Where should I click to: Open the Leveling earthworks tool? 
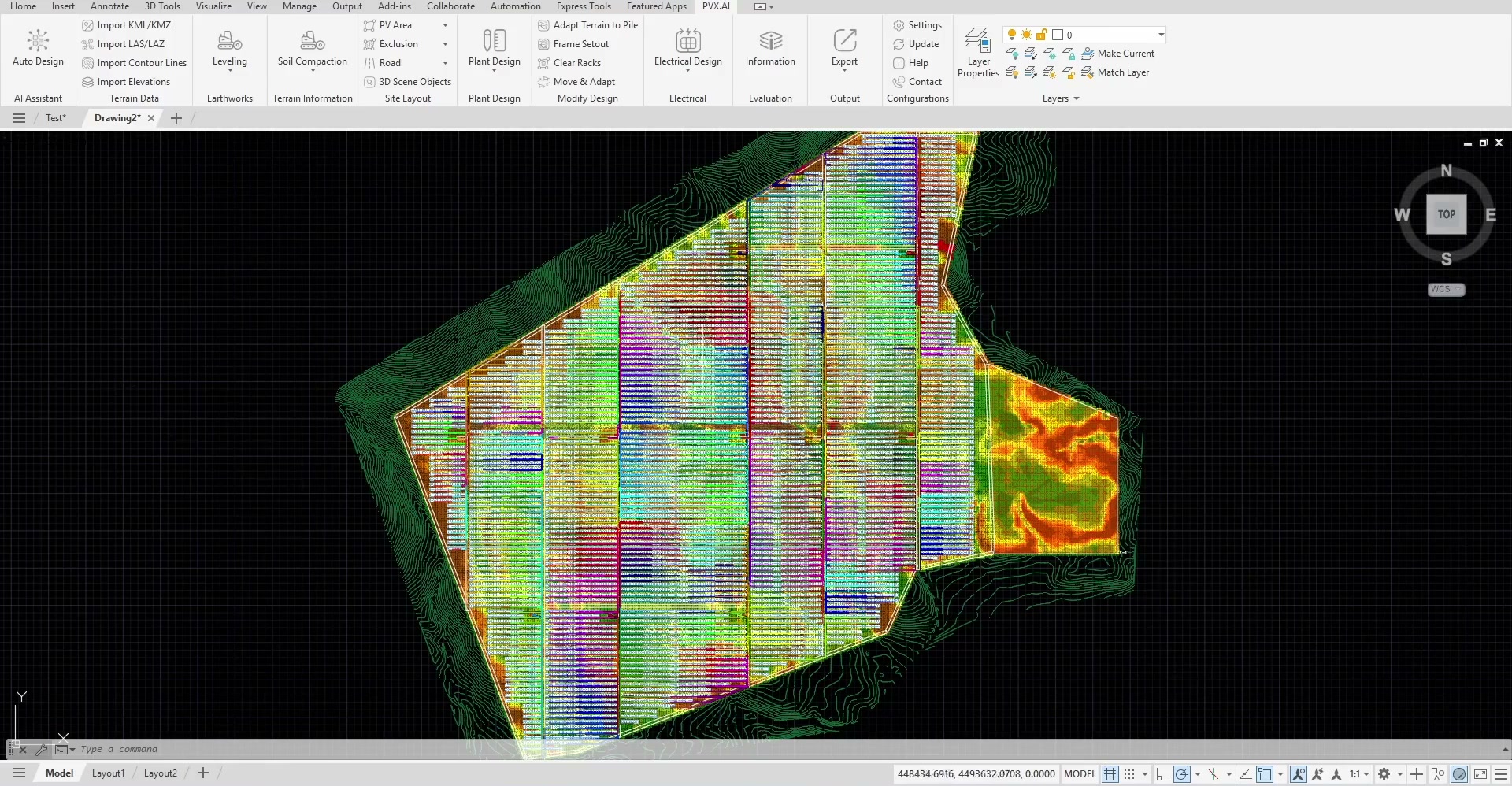[x=229, y=50]
